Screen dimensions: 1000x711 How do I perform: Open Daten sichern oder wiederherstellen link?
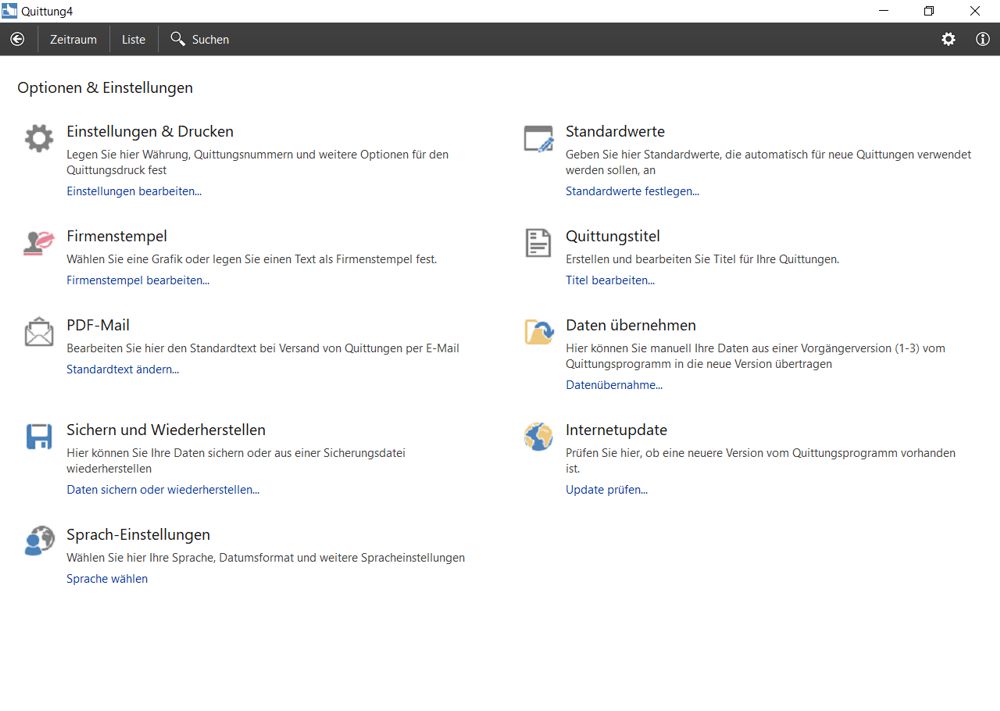point(163,490)
